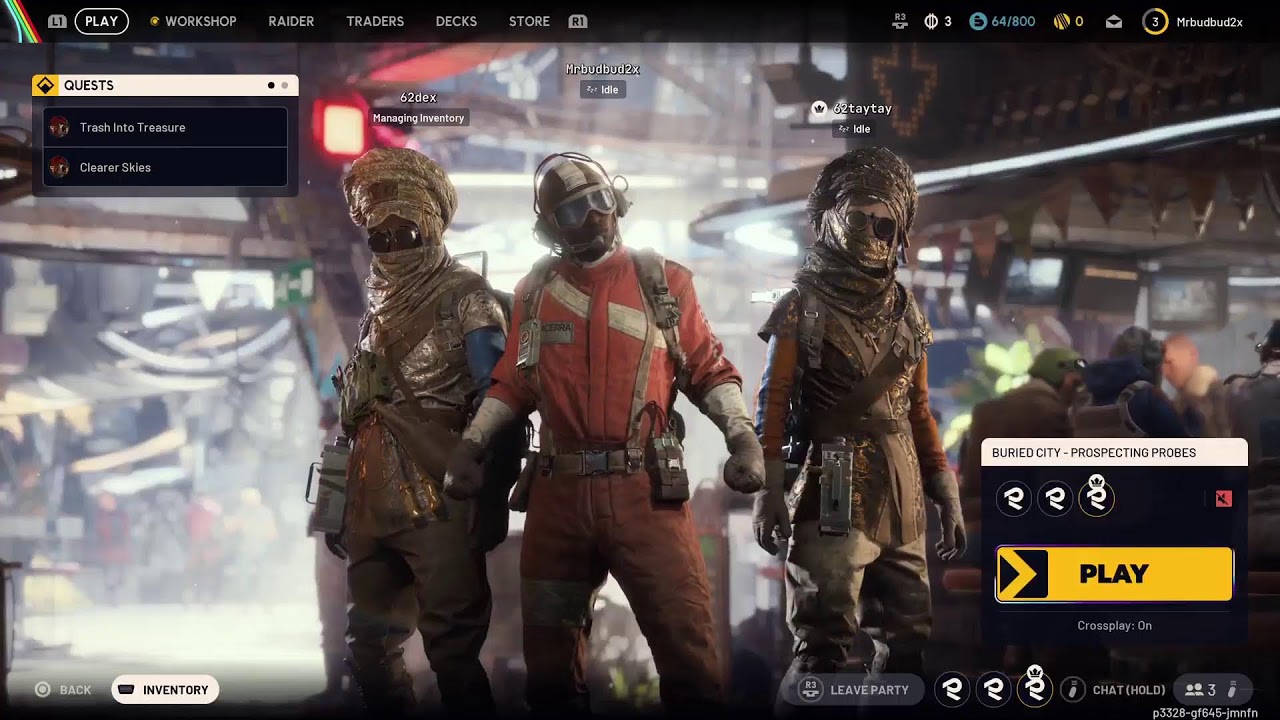Click first squad emblem beside LEAVE PARTY

tap(953, 689)
